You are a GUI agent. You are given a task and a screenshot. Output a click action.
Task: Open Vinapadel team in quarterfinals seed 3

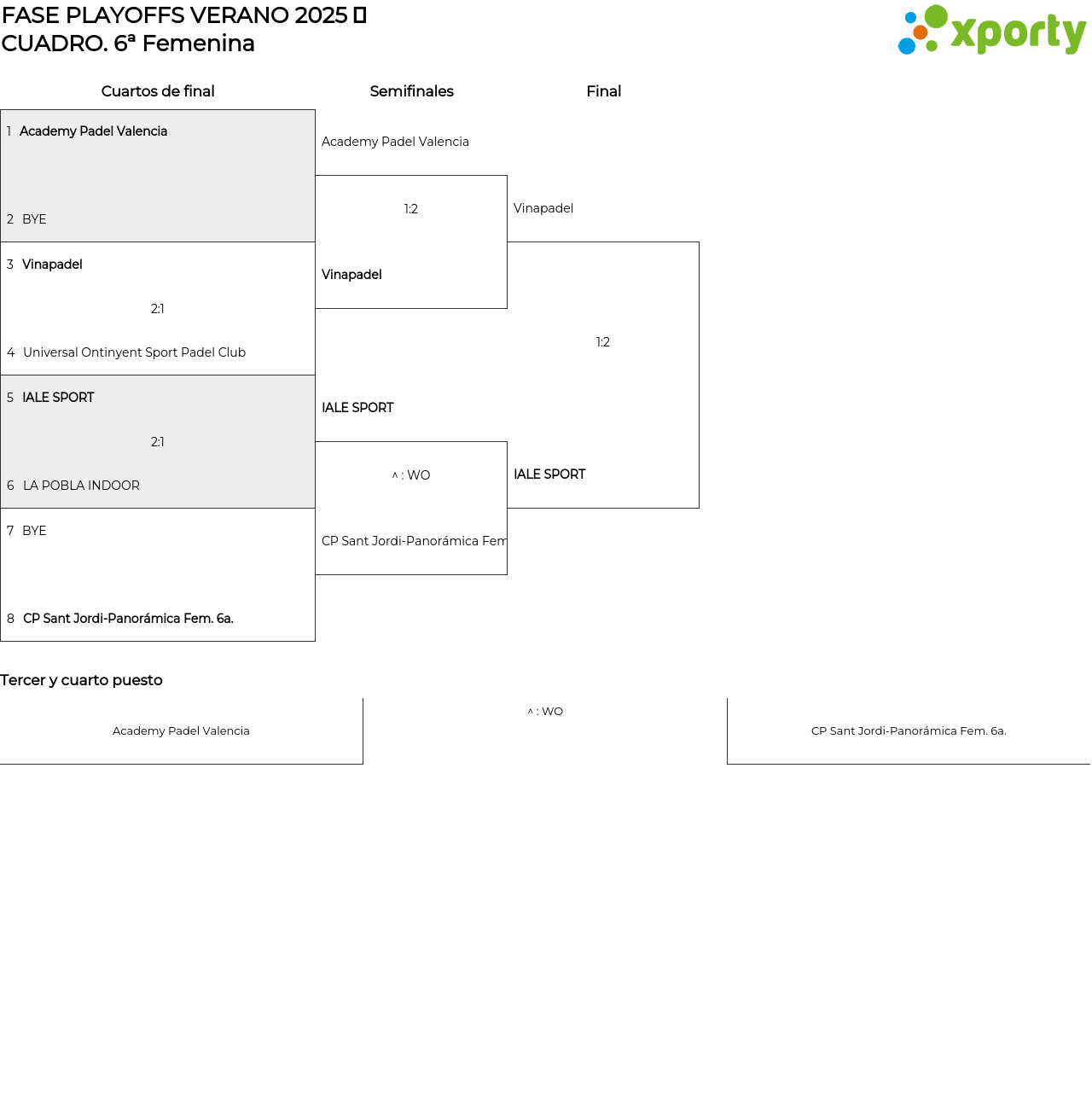tap(52, 265)
